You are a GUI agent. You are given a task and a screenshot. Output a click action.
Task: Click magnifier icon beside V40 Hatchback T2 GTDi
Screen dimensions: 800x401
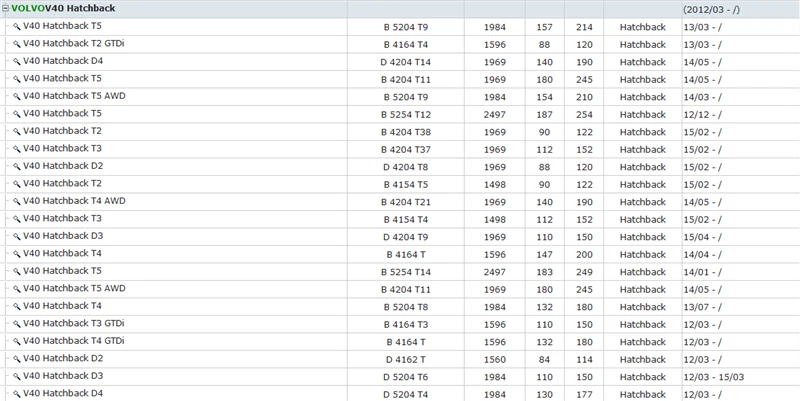click(x=17, y=44)
